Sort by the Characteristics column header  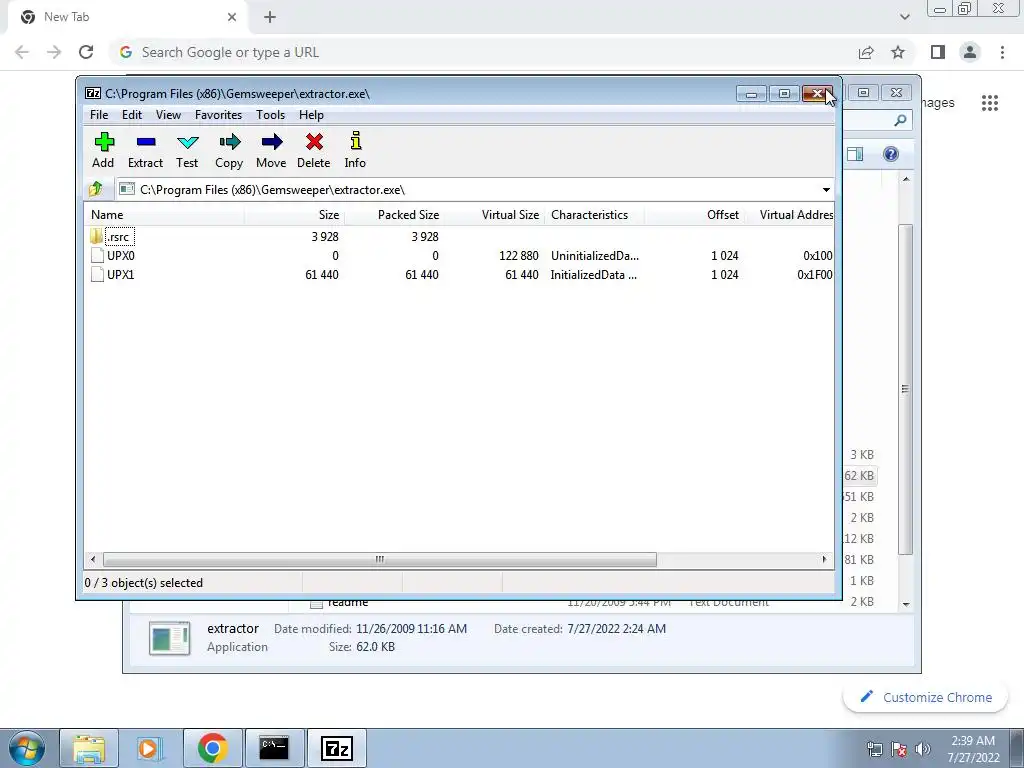point(594,215)
